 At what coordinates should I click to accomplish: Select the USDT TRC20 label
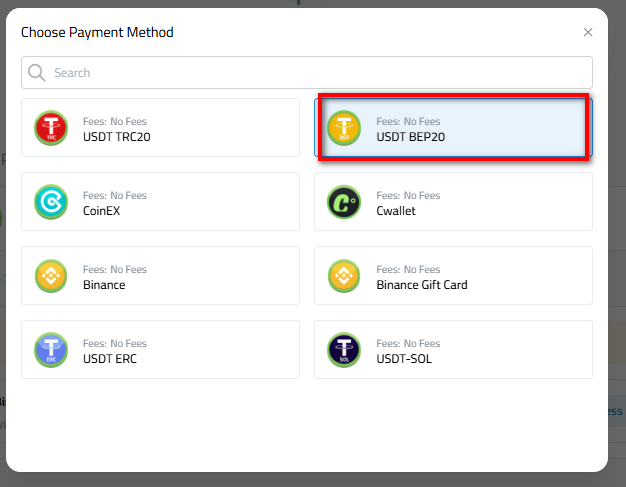pyautogui.click(x=117, y=137)
